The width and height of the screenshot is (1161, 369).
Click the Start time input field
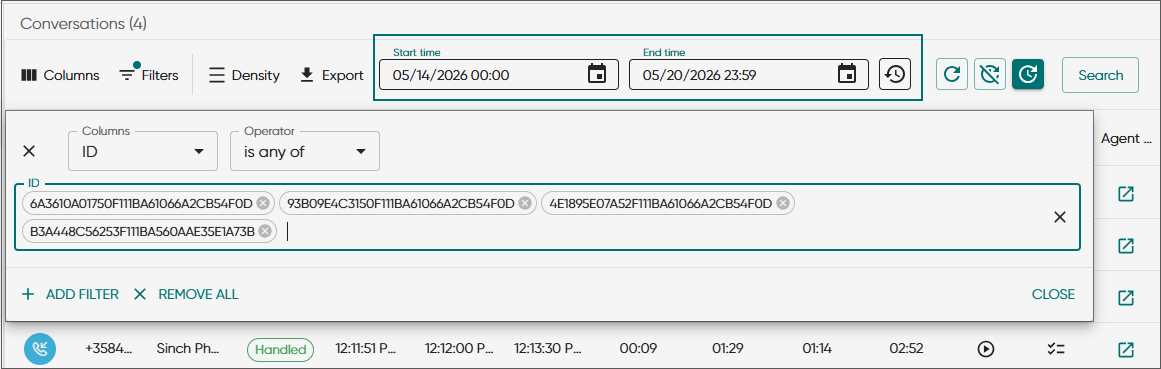(498, 74)
